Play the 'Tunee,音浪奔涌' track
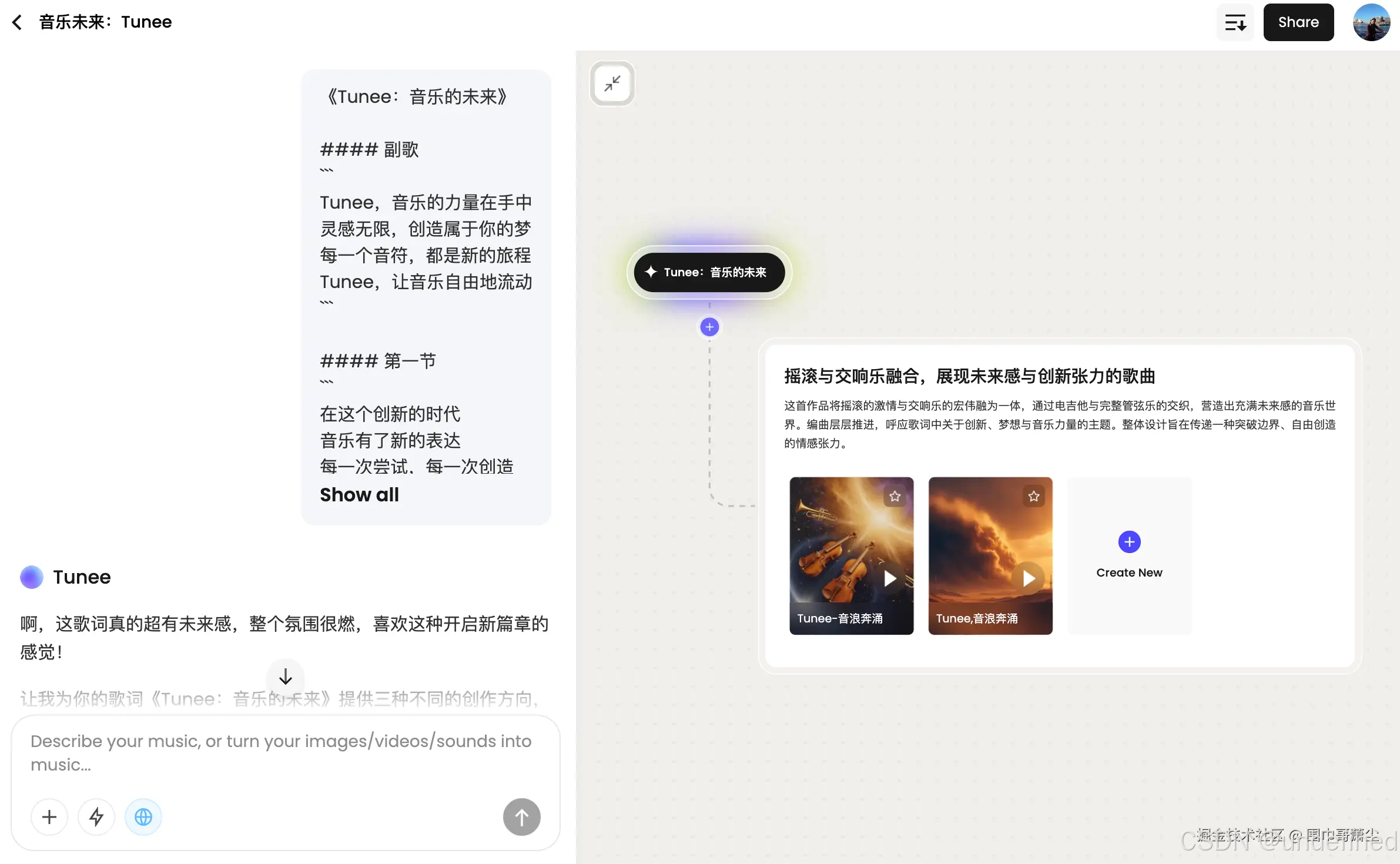This screenshot has height=864, width=1400. [x=1029, y=579]
